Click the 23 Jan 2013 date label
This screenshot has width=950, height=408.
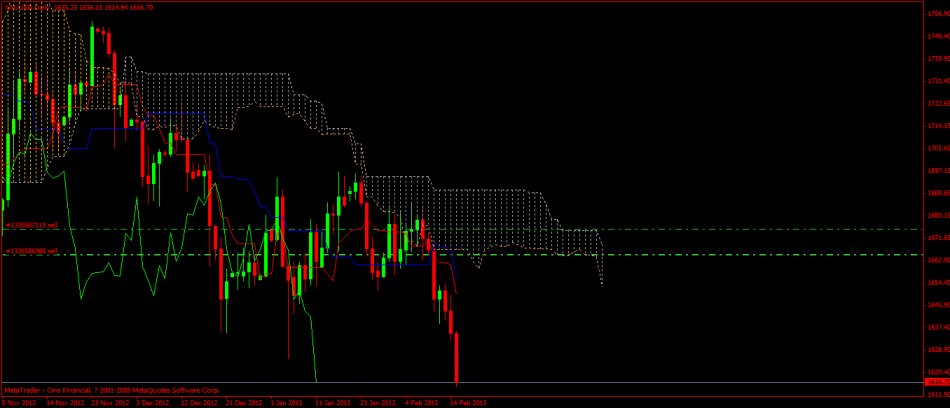click(x=379, y=403)
